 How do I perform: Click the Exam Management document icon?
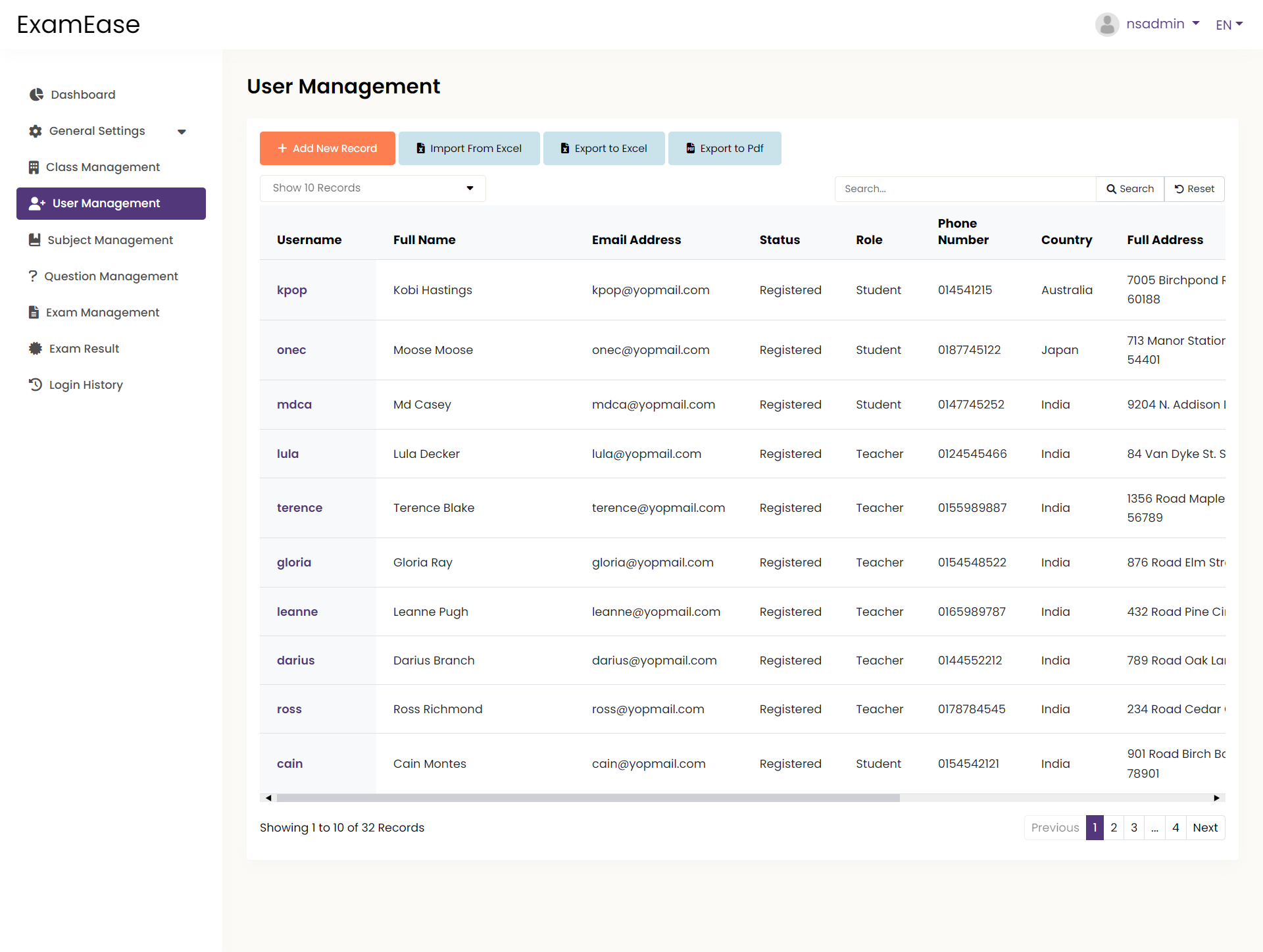tap(34, 313)
